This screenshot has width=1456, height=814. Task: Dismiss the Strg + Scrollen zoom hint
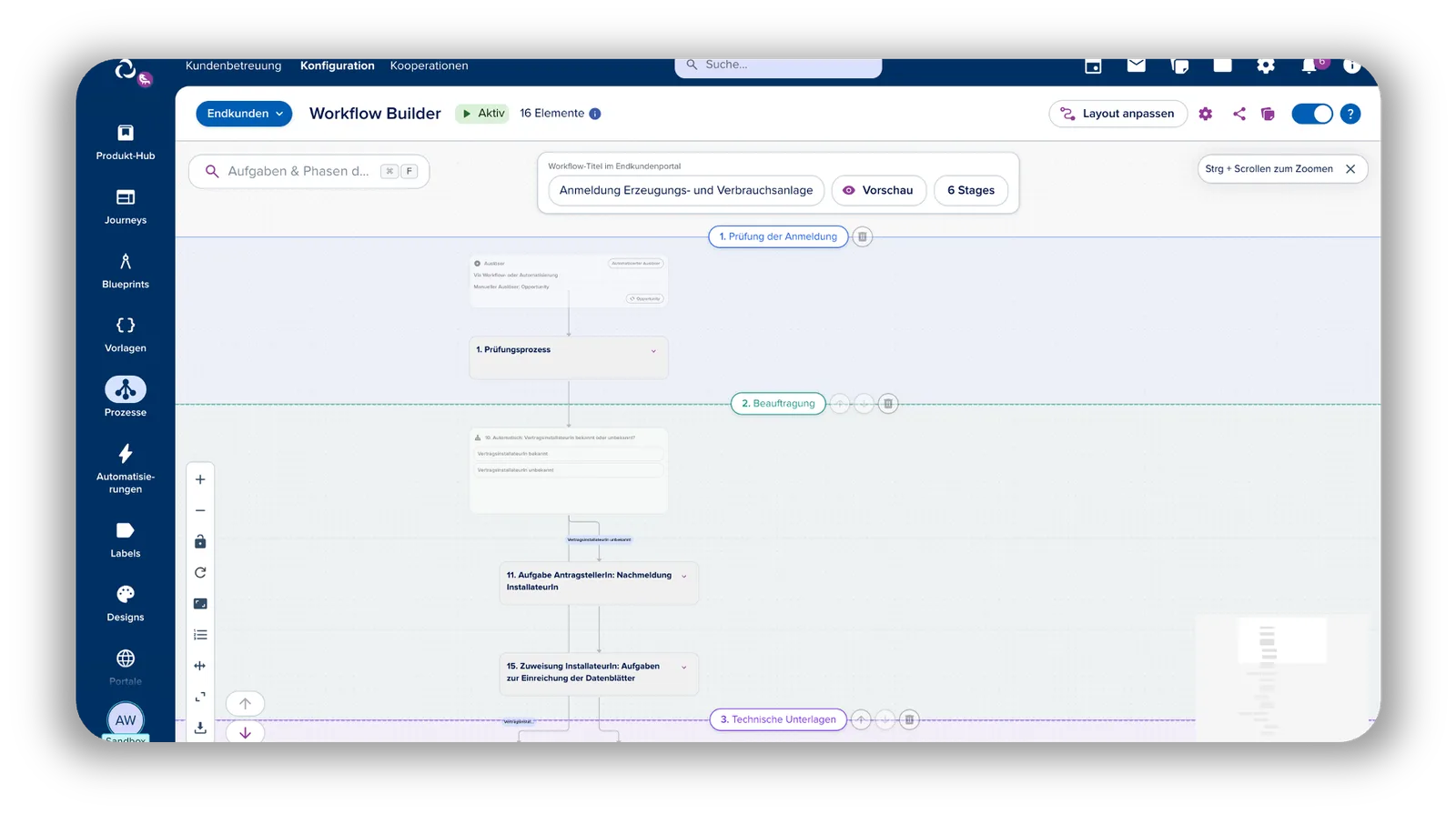click(1350, 169)
